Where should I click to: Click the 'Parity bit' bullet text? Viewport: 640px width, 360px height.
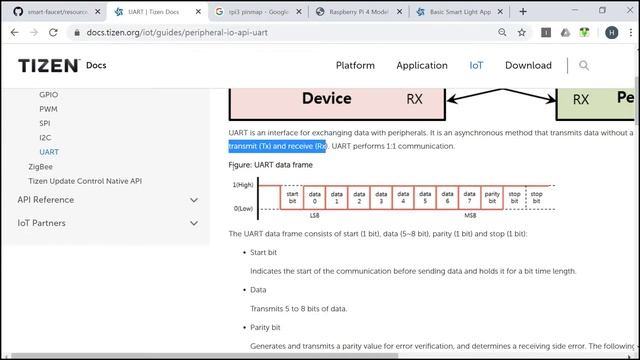[x=265, y=327]
